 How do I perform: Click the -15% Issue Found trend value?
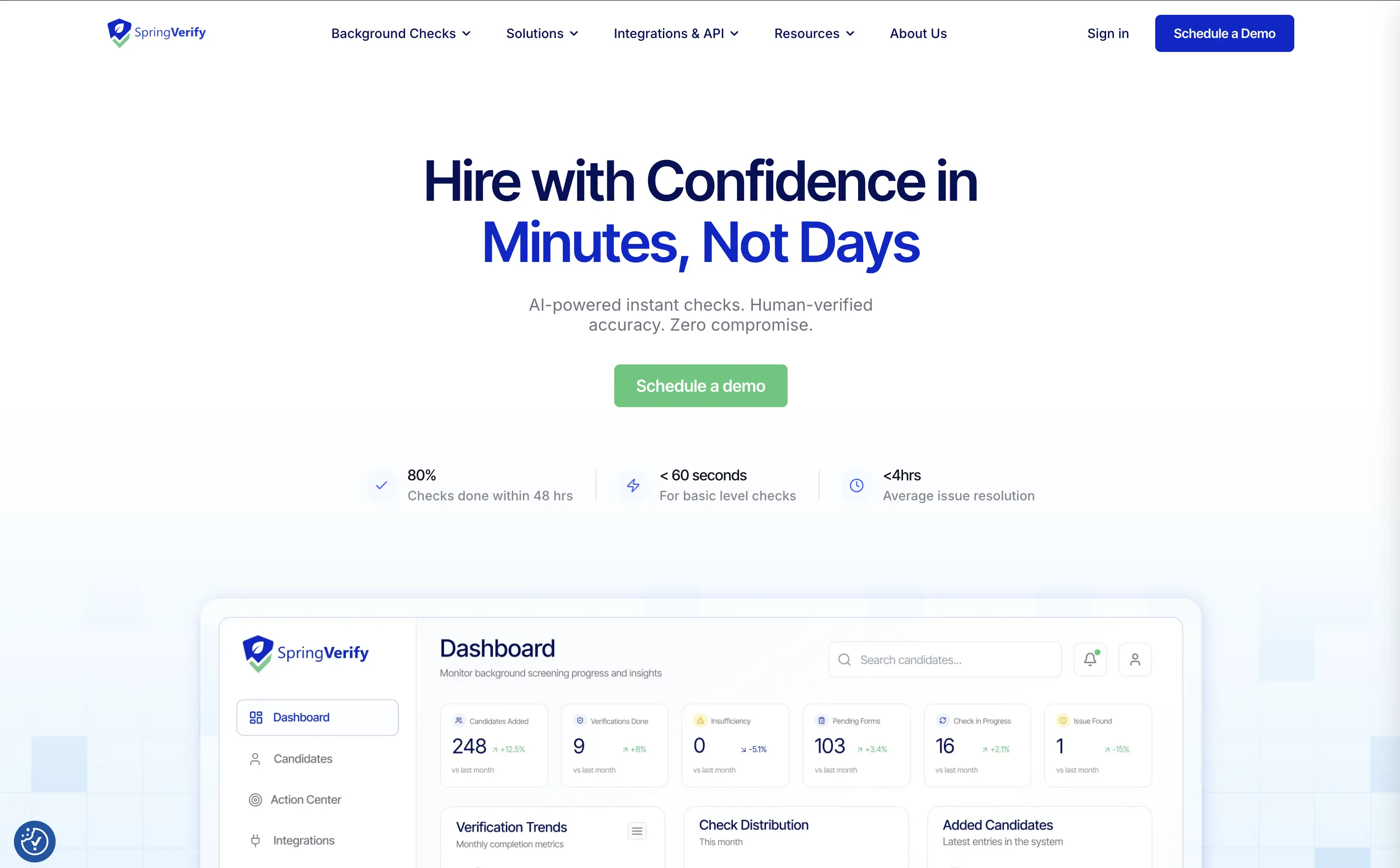(x=1117, y=749)
